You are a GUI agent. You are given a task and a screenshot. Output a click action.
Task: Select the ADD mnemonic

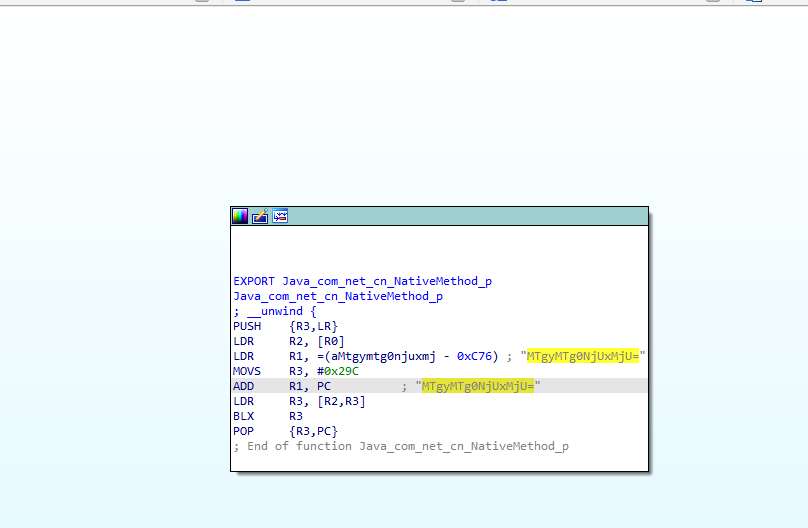243,386
